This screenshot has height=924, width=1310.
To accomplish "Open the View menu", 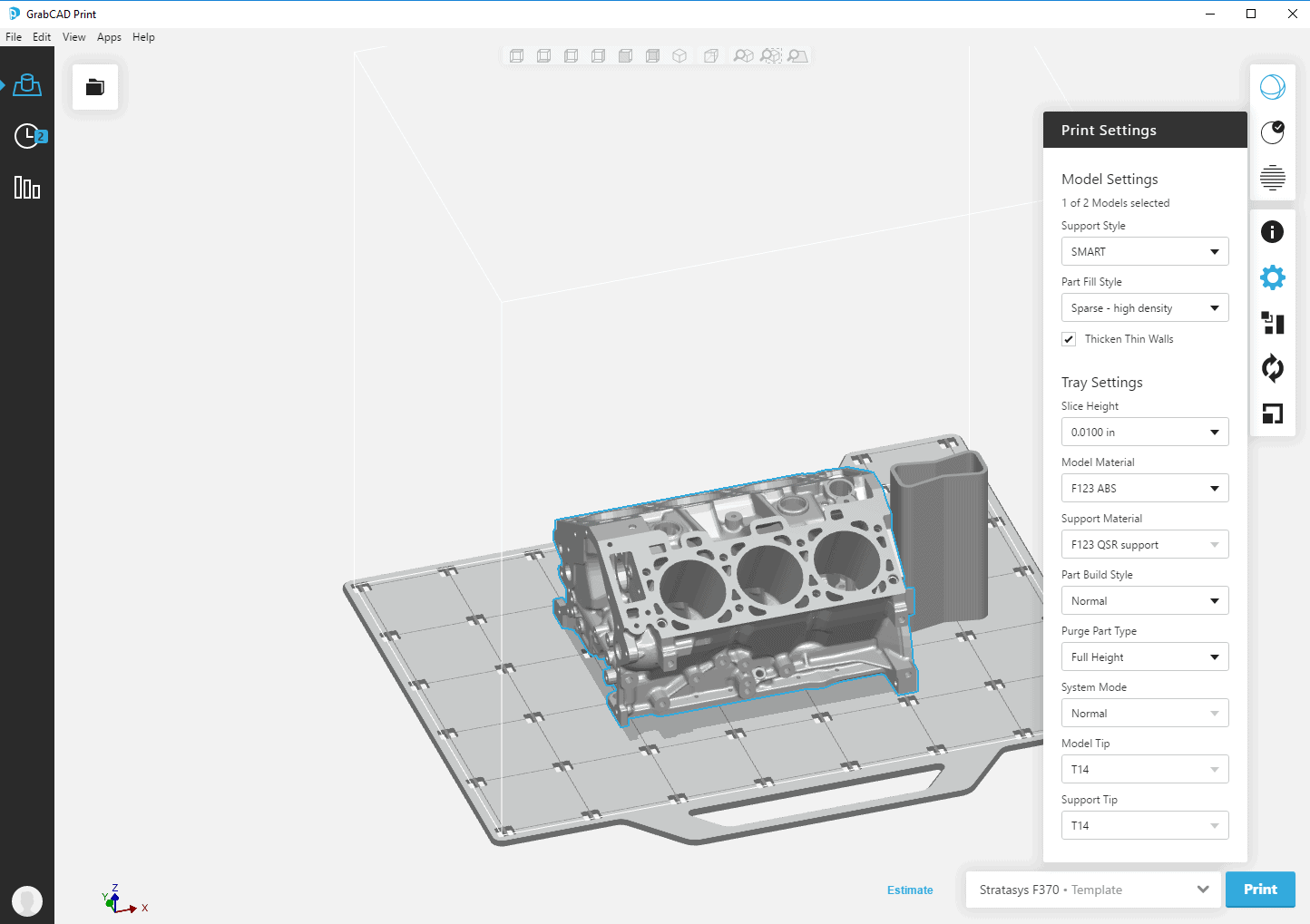I will tap(73, 37).
